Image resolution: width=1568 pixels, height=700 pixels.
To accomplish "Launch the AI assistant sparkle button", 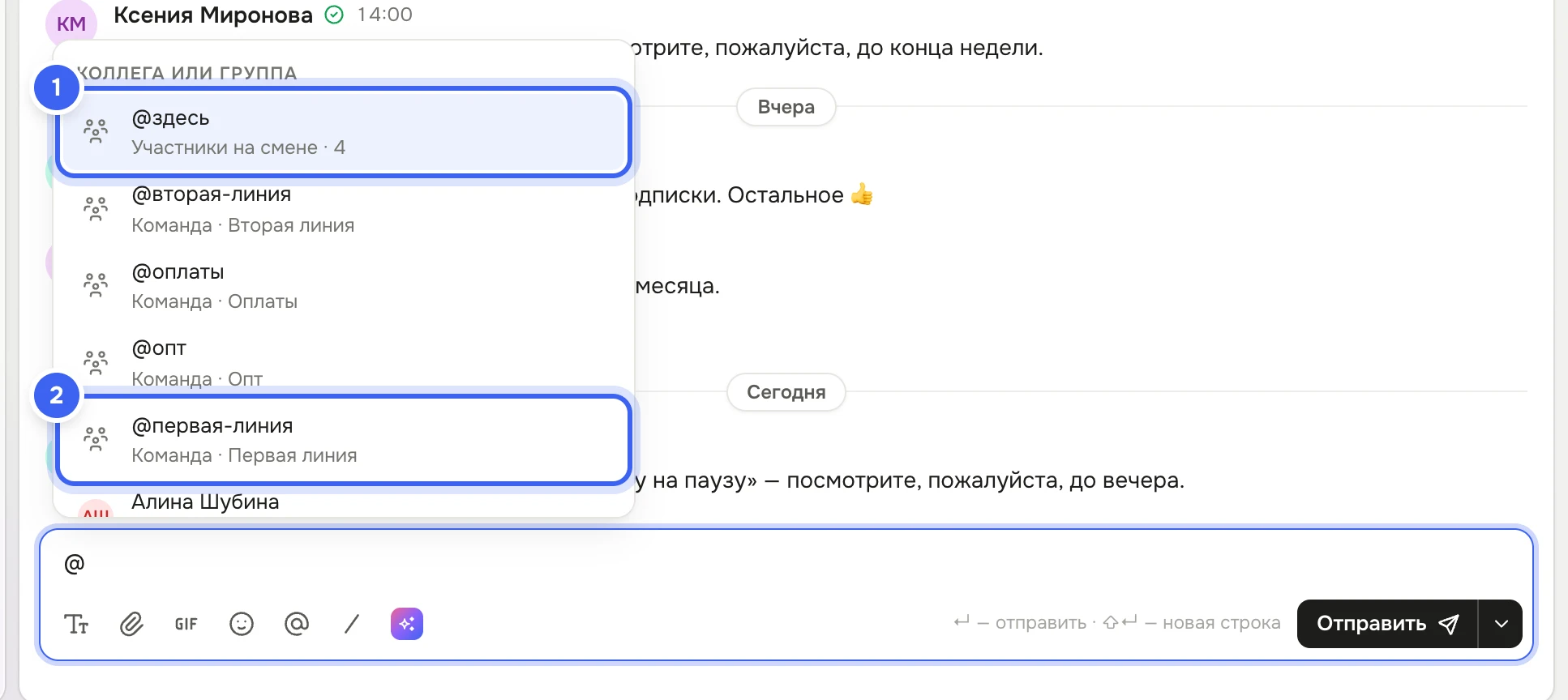I will point(407,624).
